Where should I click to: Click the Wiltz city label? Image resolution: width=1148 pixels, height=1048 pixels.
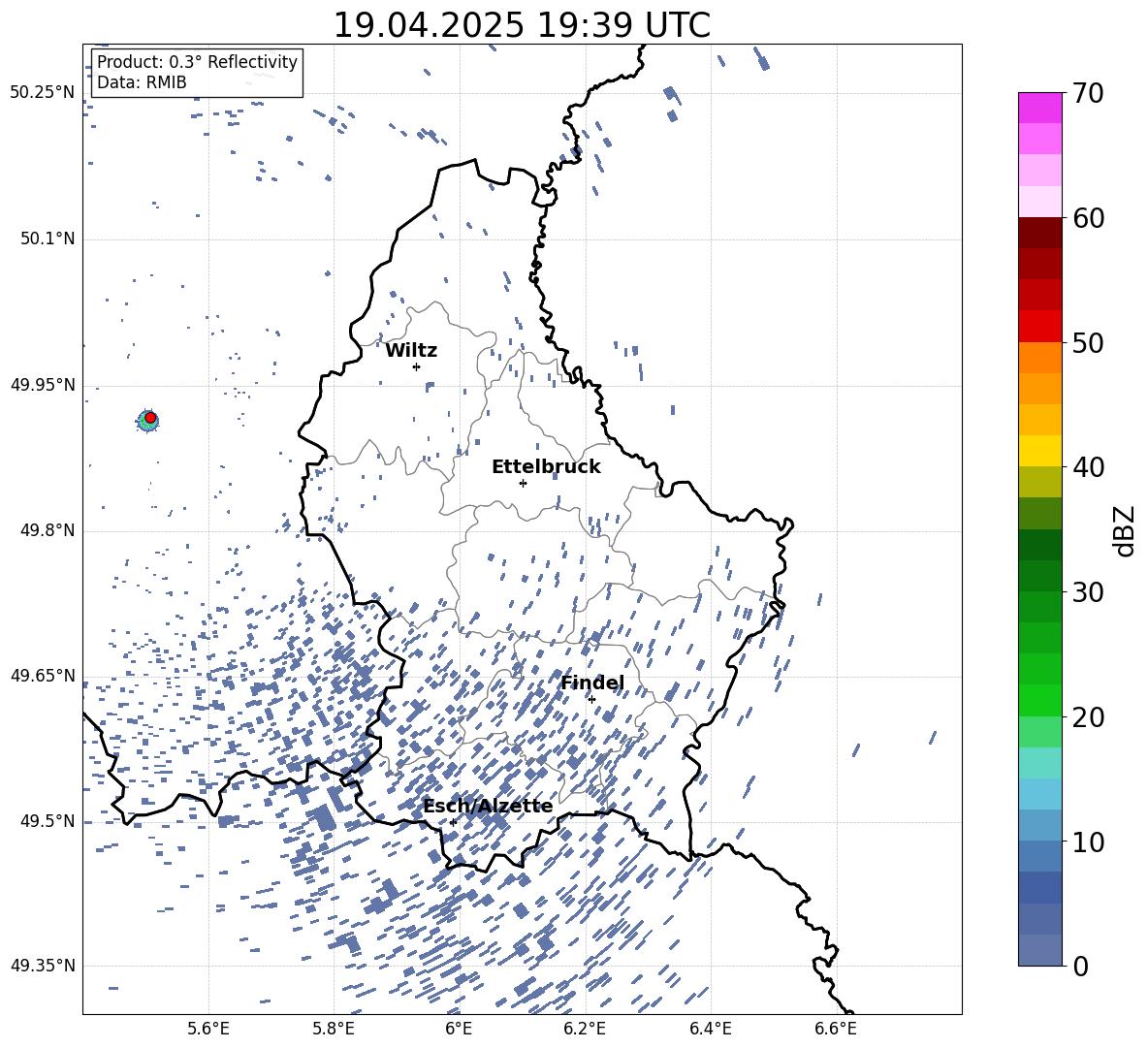(411, 351)
